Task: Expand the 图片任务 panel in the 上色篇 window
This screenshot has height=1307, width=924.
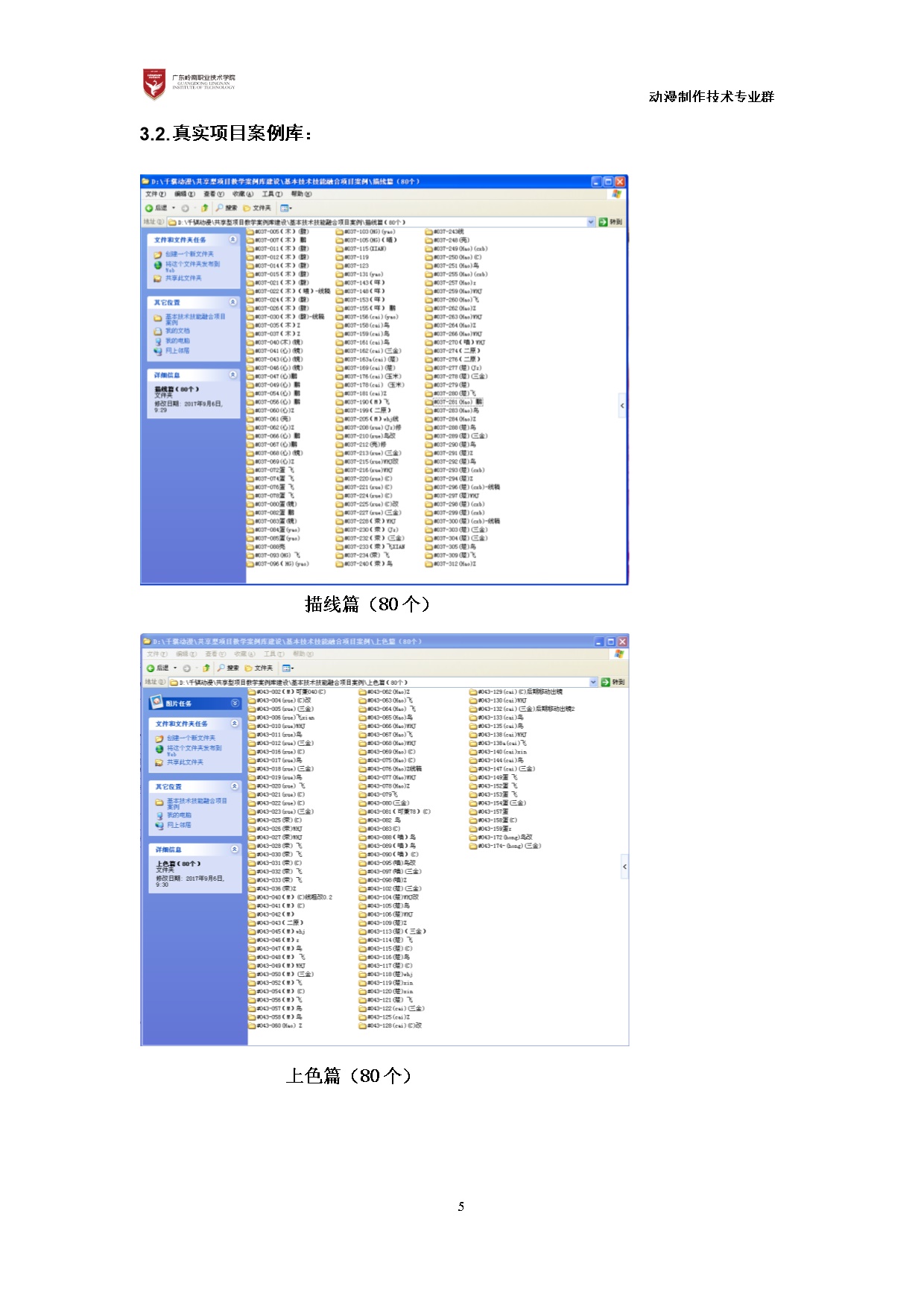Action: point(235,703)
